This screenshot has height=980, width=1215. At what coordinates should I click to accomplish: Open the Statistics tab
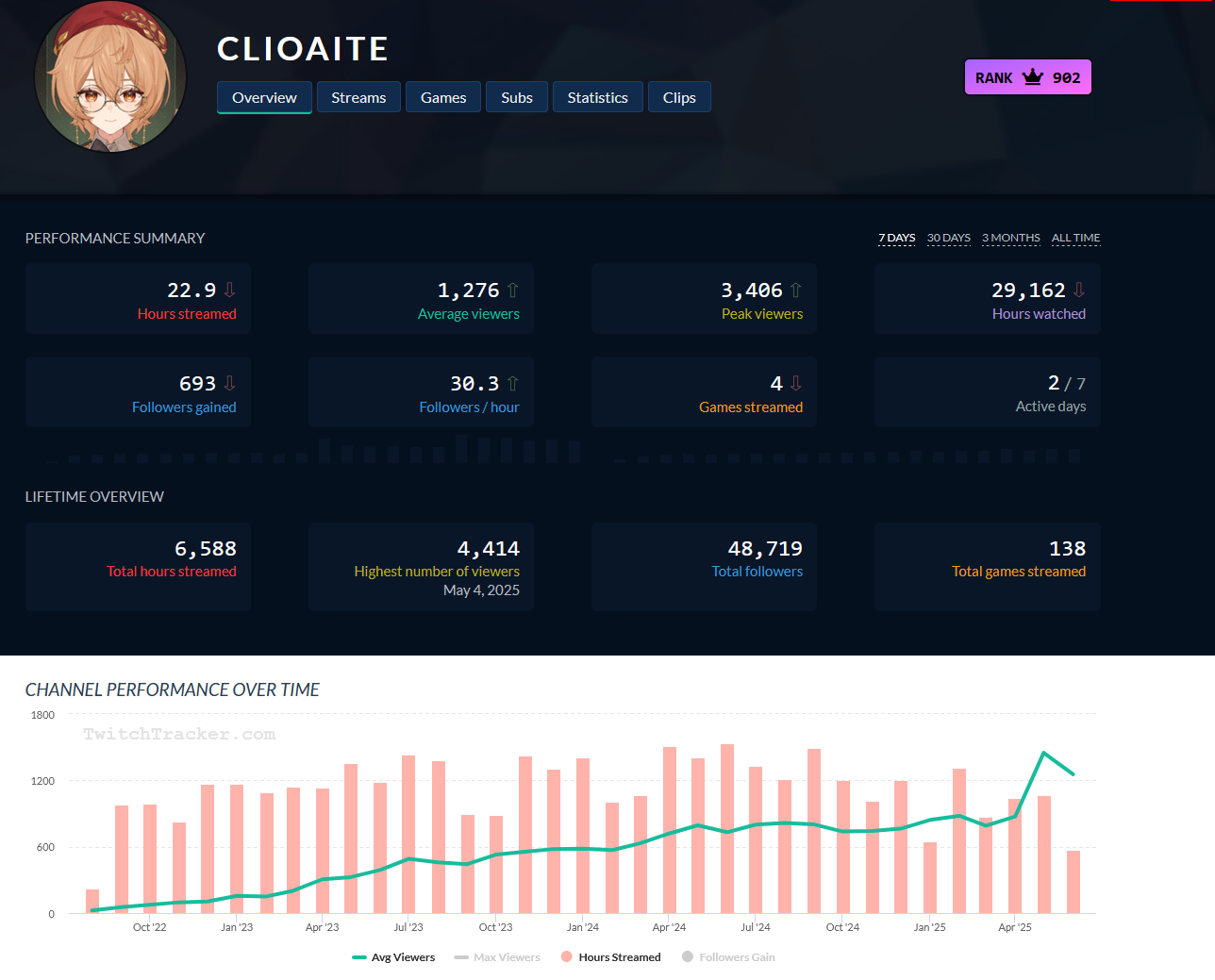point(598,97)
